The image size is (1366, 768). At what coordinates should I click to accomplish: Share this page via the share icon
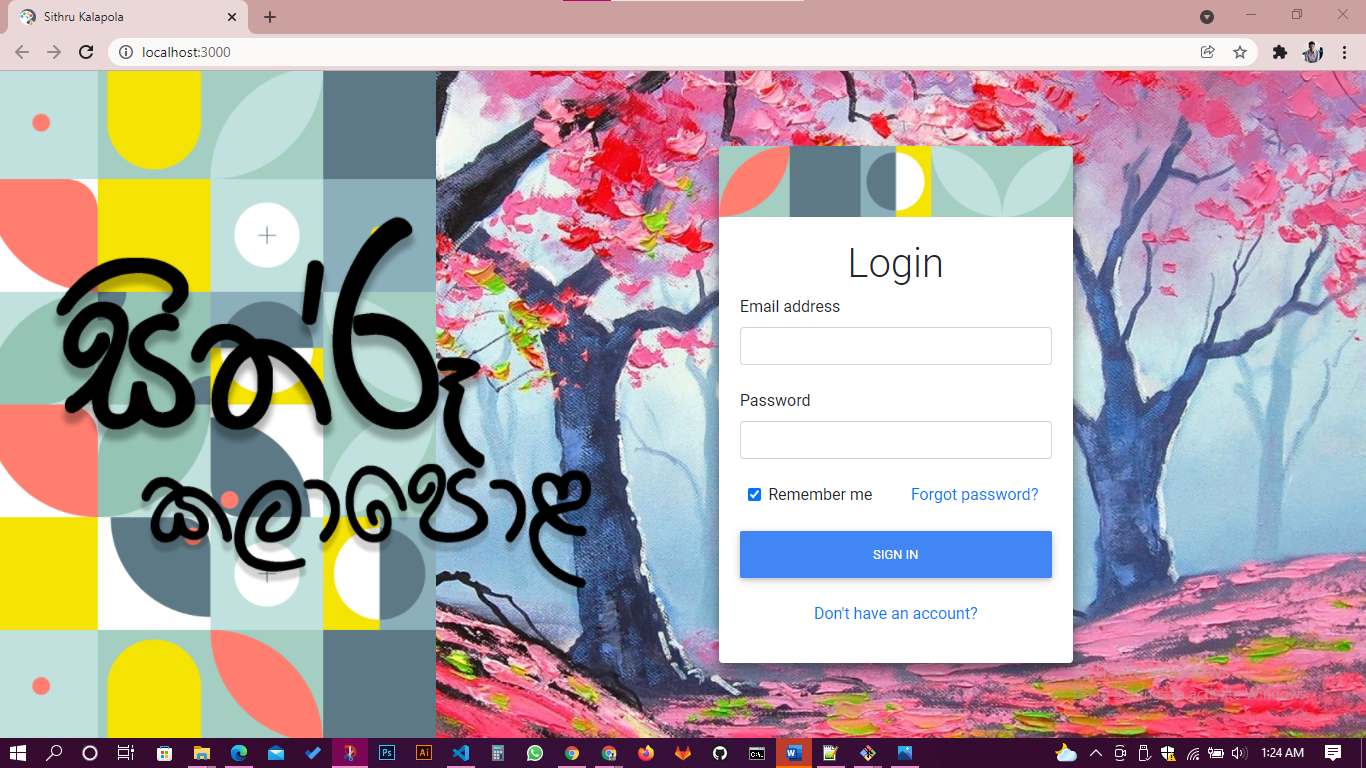(x=1208, y=52)
